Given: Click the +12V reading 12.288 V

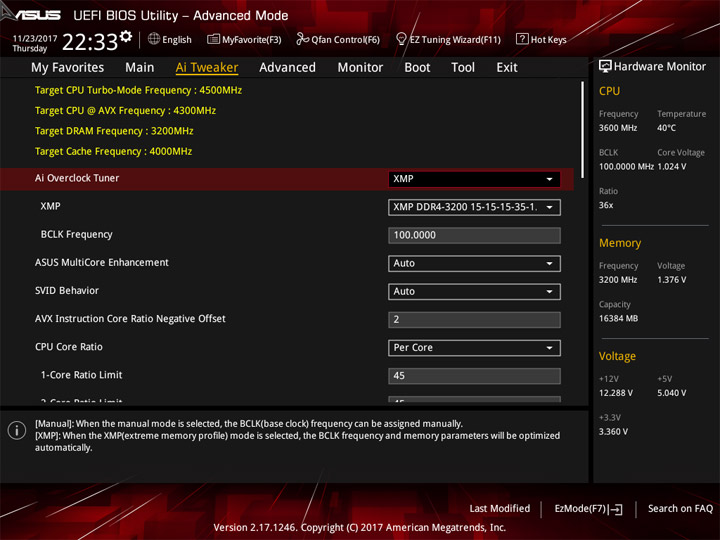Looking at the screenshot, I should pos(615,393).
